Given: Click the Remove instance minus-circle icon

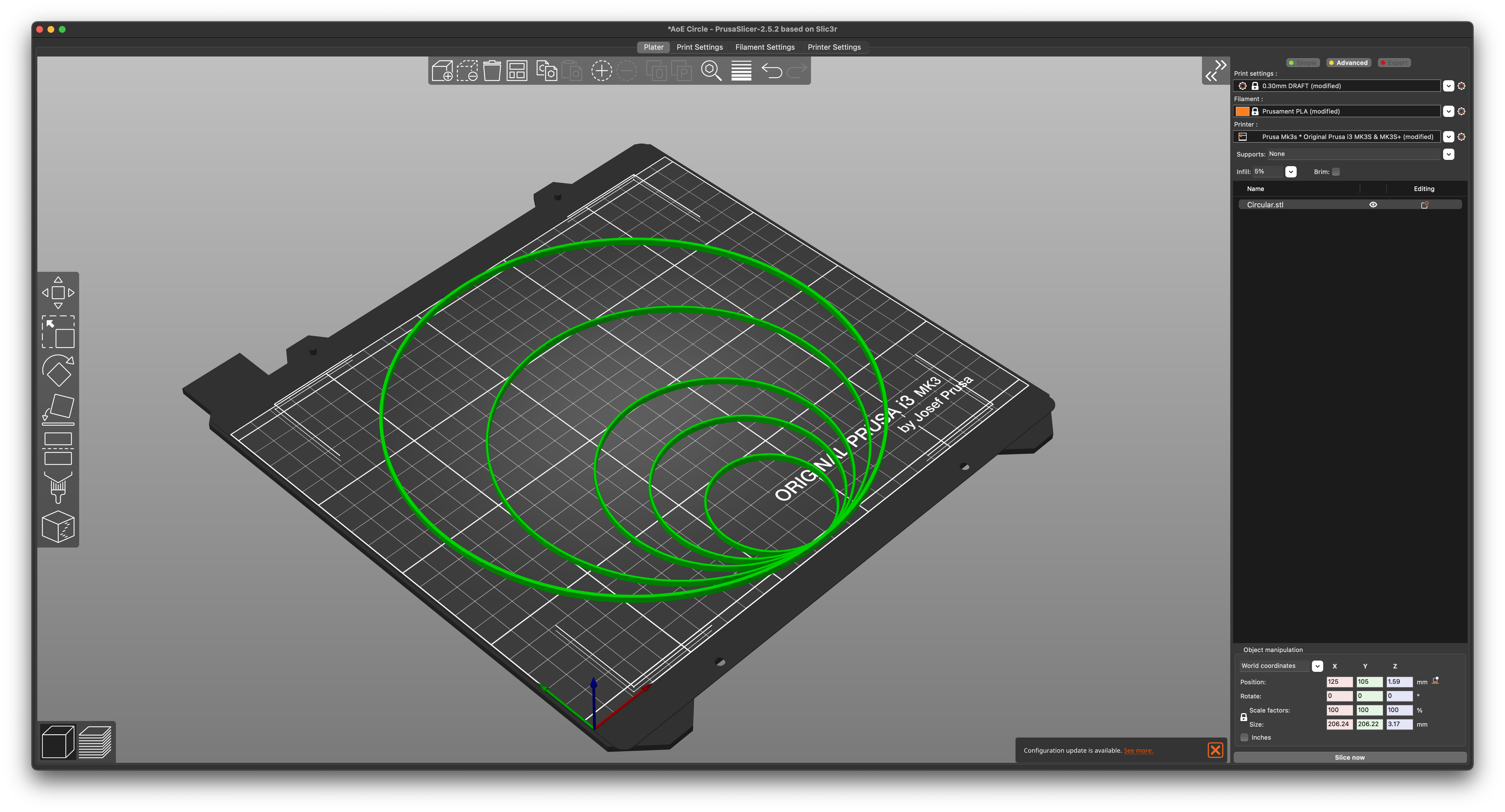Looking at the screenshot, I should (626, 71).
